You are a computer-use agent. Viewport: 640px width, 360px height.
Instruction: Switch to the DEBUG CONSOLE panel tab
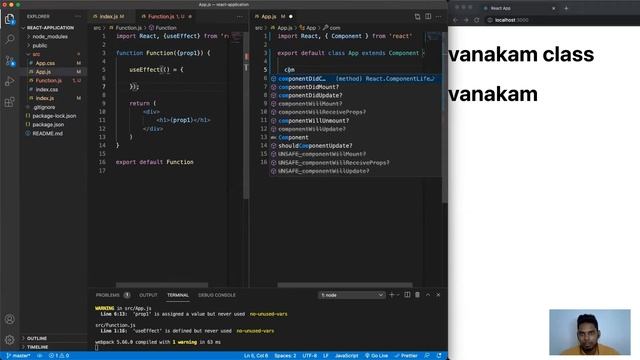pos(217,295)
